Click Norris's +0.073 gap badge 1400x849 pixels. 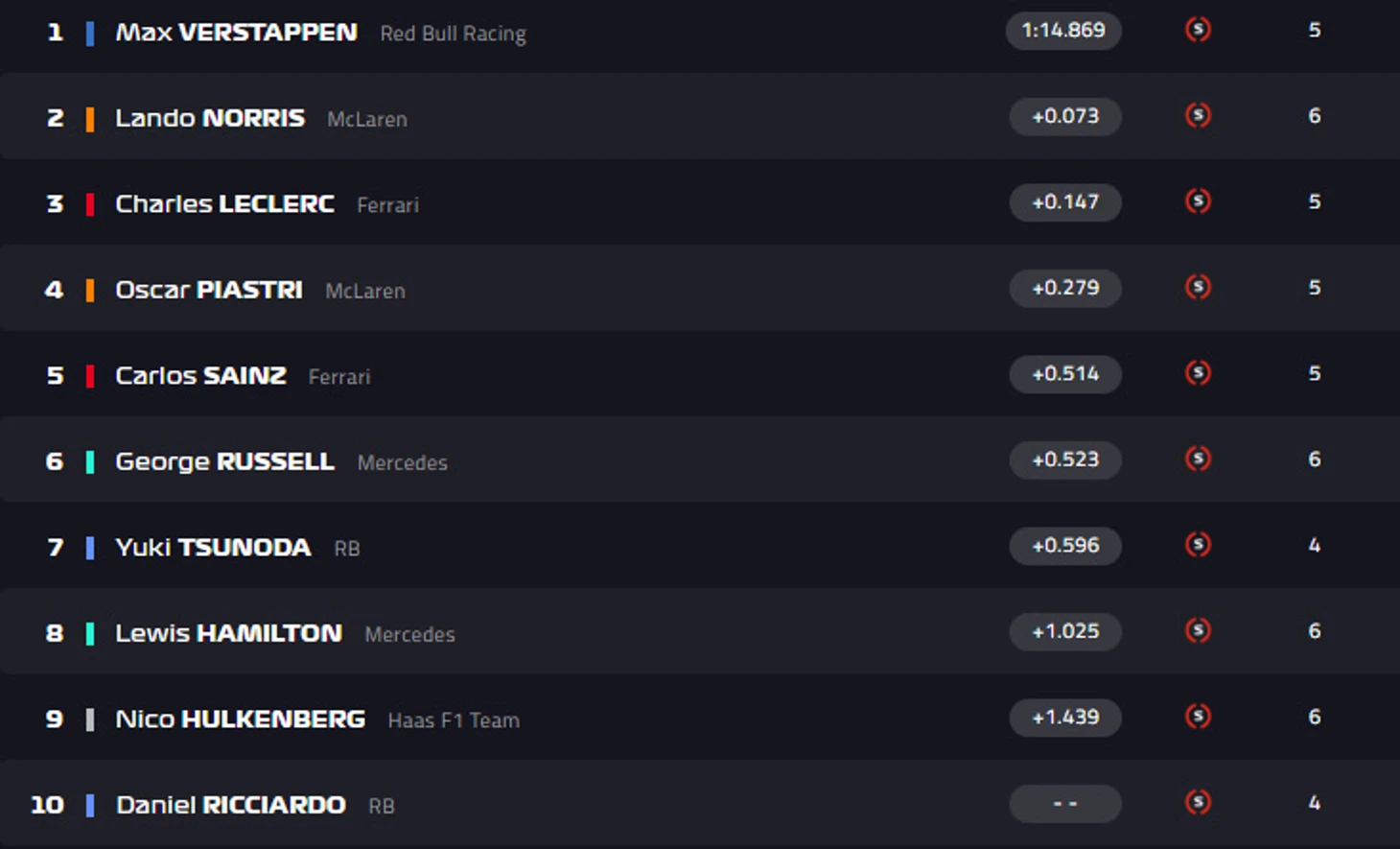click(1065, 117)
